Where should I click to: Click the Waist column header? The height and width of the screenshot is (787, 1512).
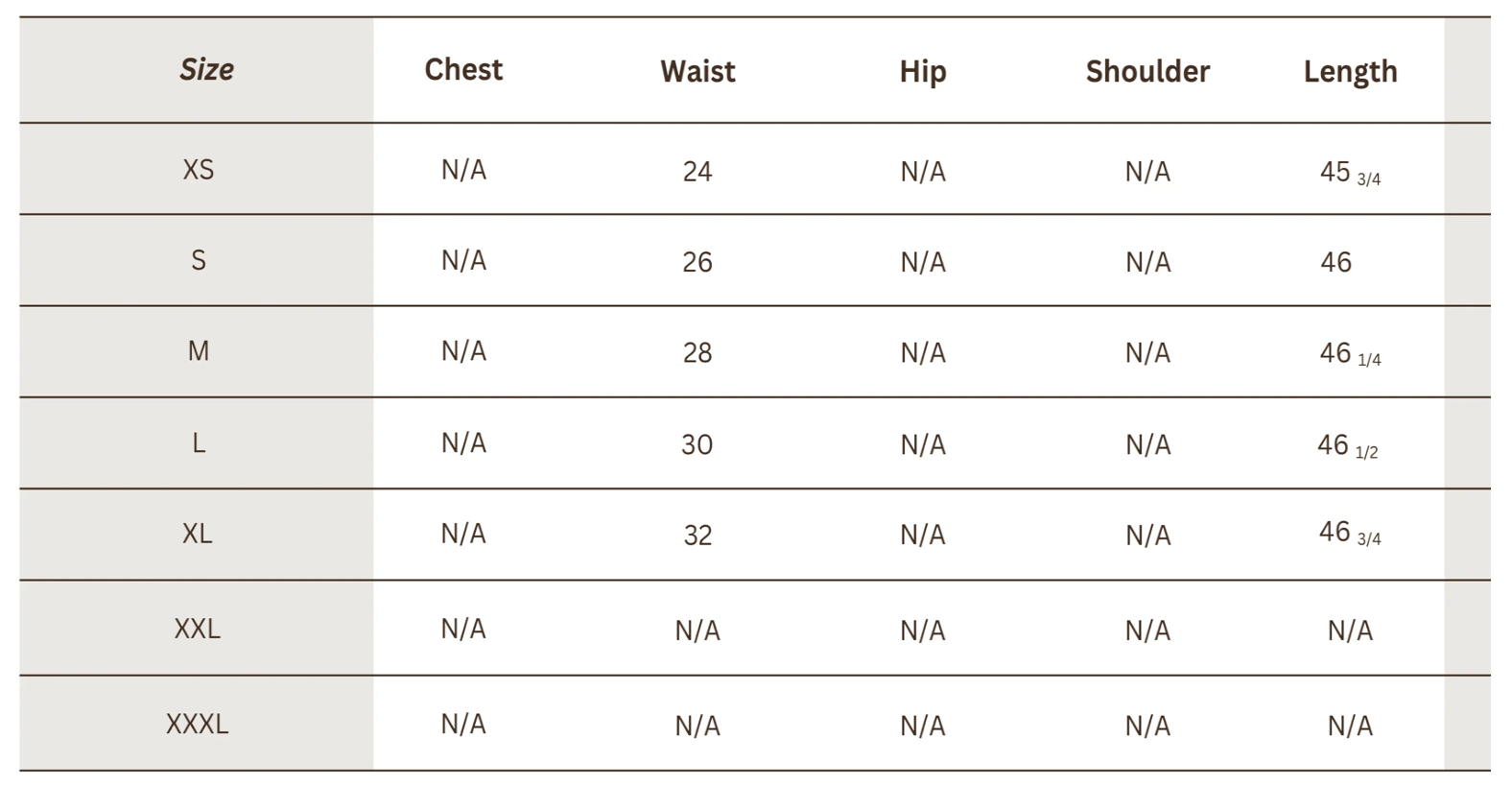click(697, 72)
